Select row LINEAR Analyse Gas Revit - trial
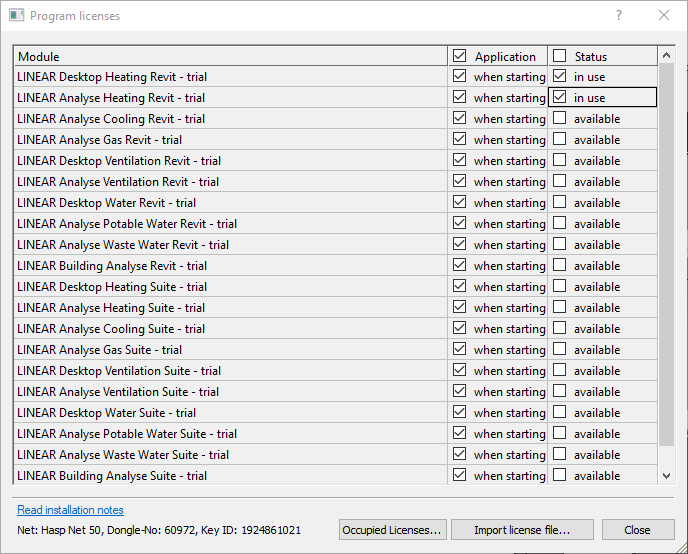 [336, 139]
